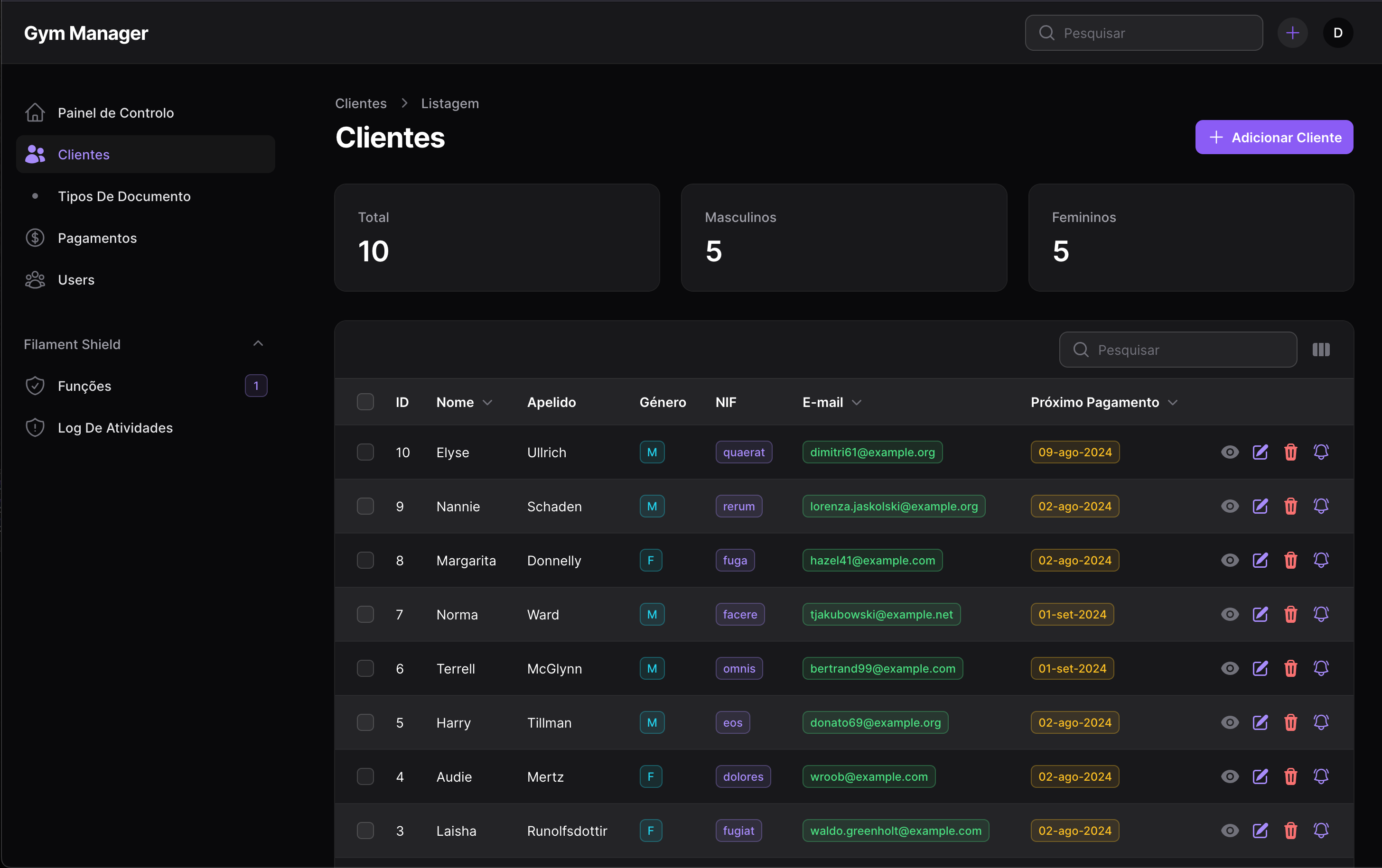Check the row for Norma Ward

click(365, 614)
